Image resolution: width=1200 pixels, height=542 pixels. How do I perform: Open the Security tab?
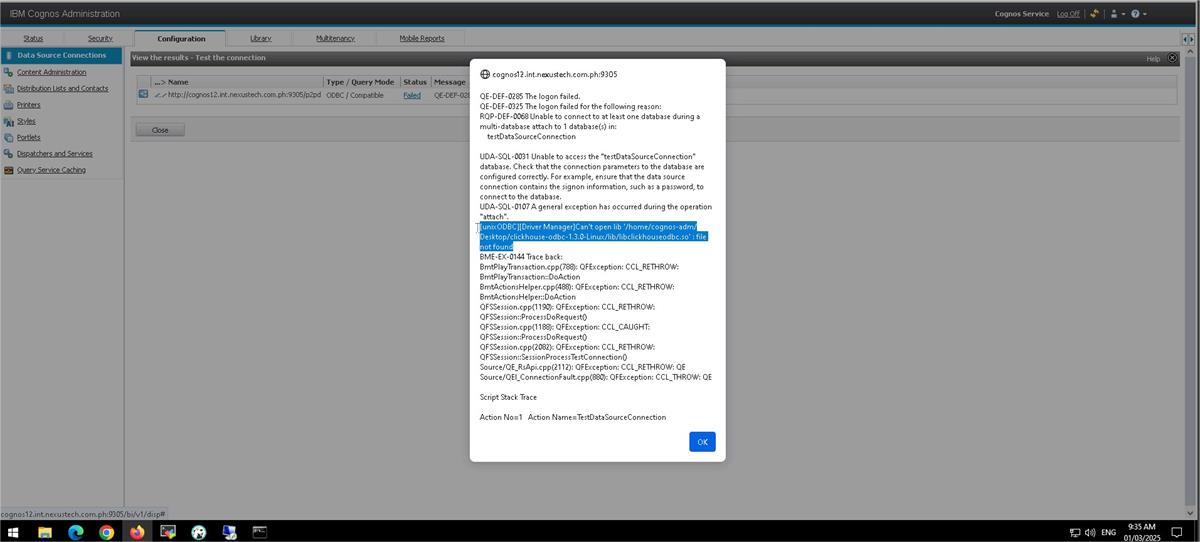coord(100,38)
